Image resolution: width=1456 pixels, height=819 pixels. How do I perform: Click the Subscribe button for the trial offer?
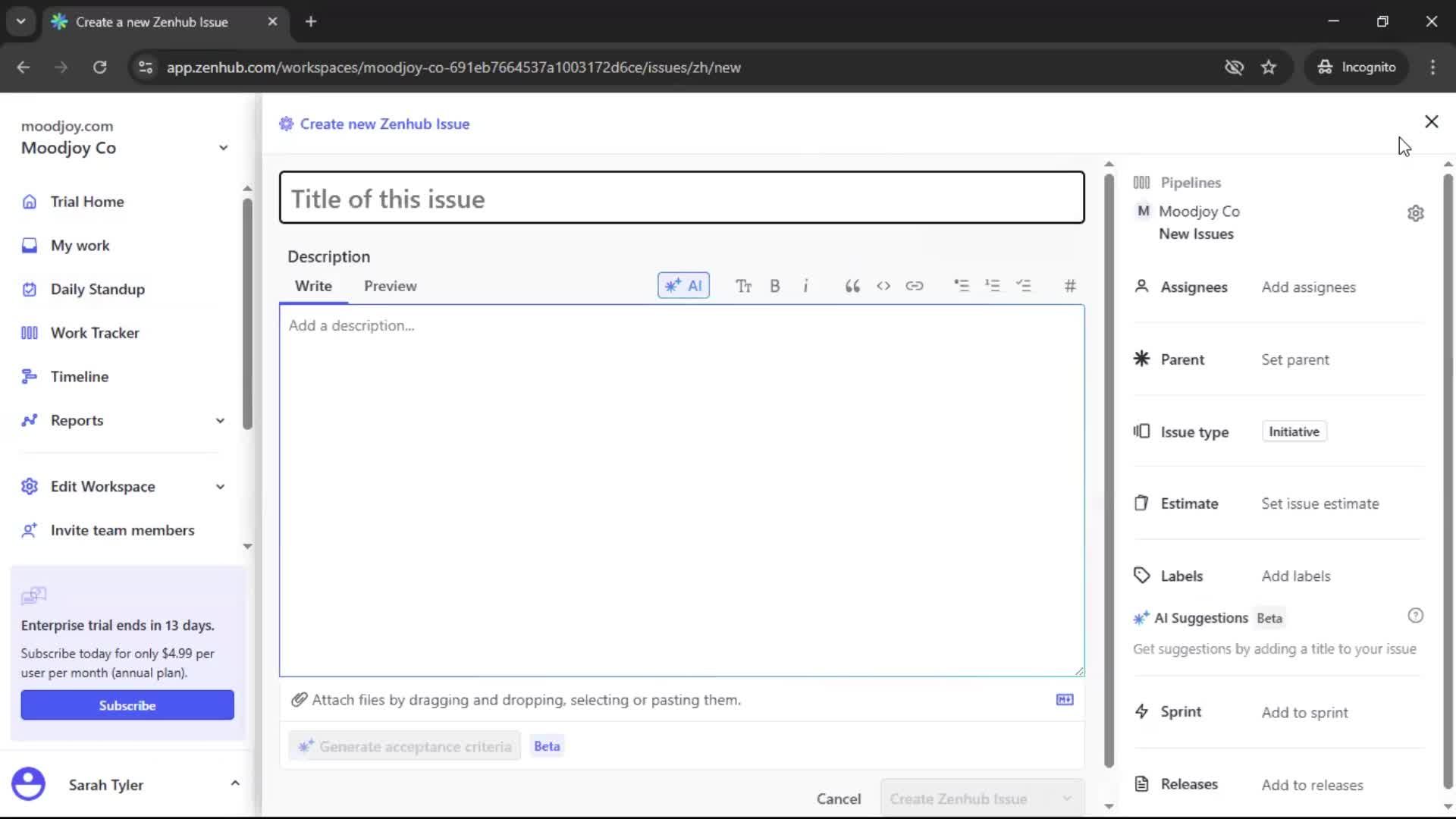pos(127,704)
